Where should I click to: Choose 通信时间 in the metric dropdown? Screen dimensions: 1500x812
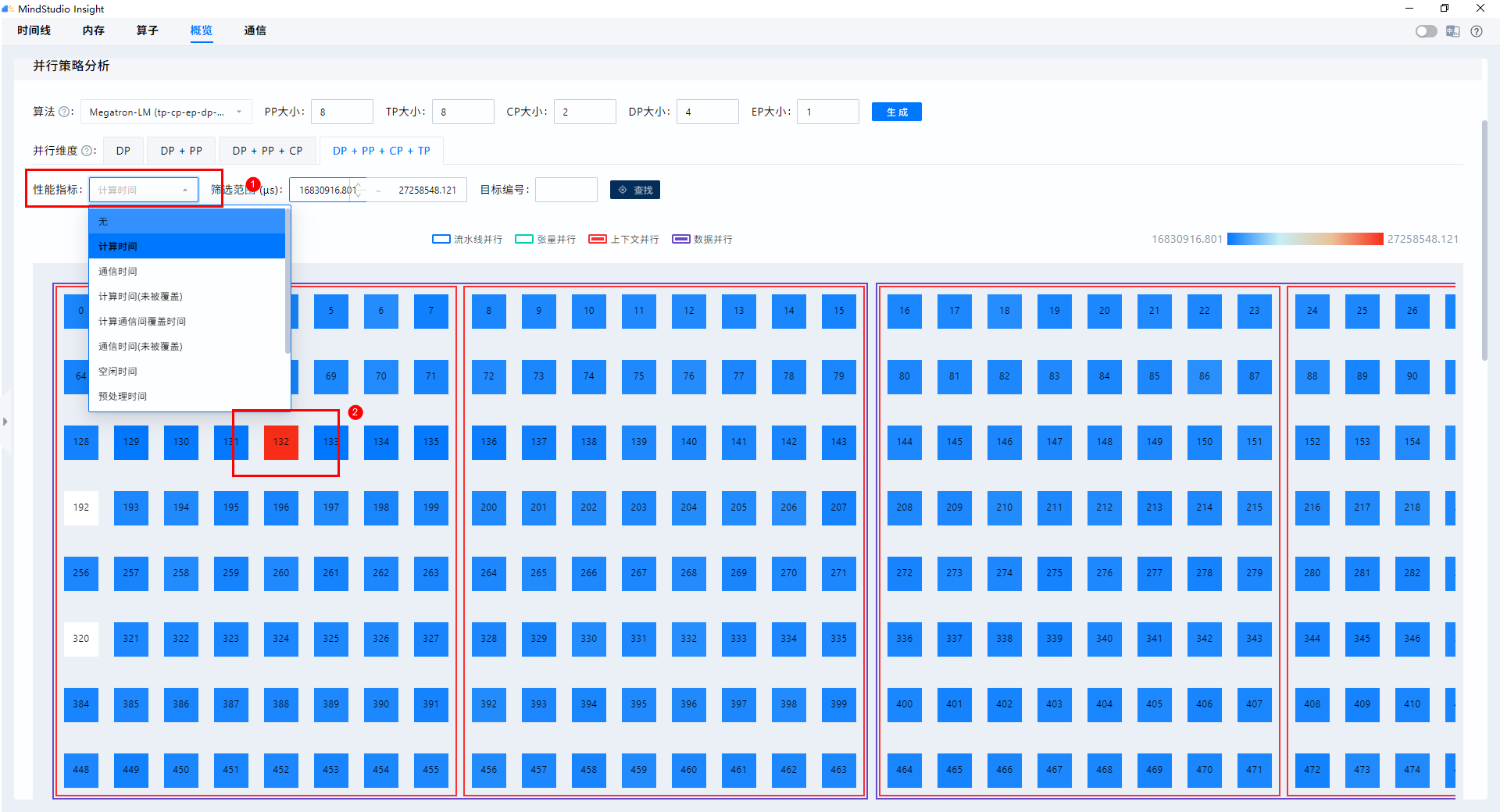[x=187, y=272]
